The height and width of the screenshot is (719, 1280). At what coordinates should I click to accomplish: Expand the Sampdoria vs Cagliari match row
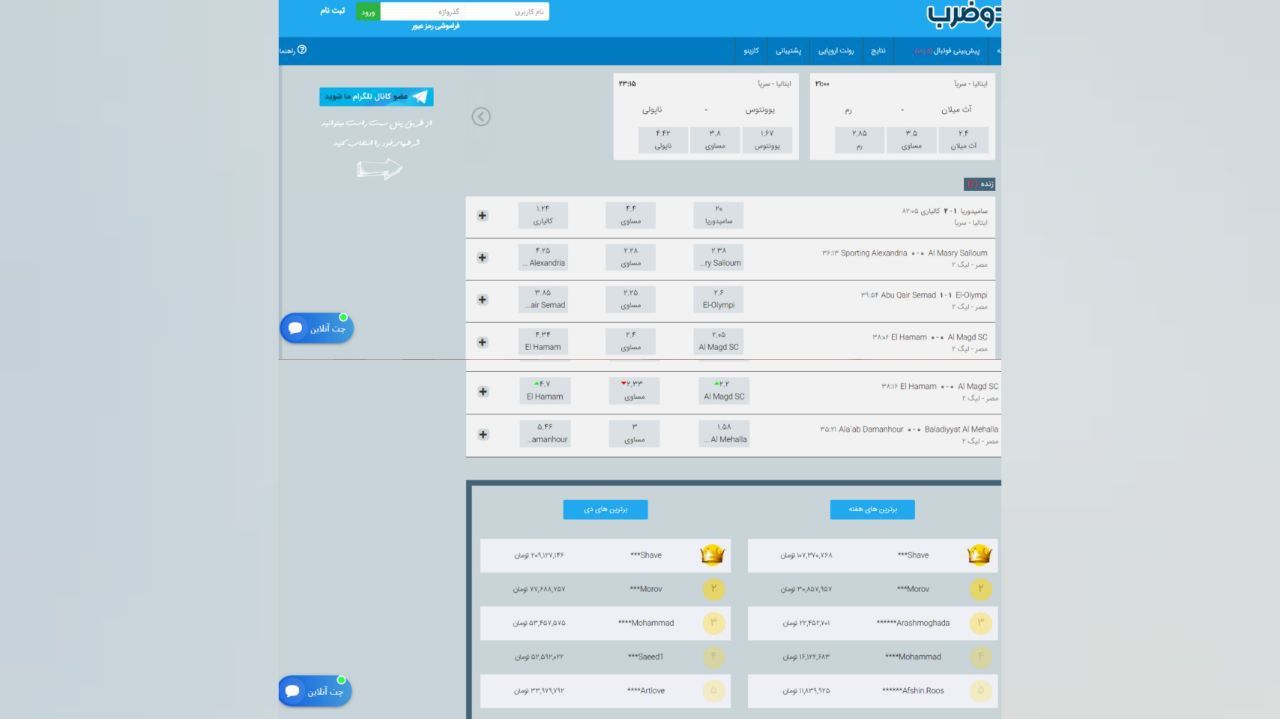click(x=482, y=216)
